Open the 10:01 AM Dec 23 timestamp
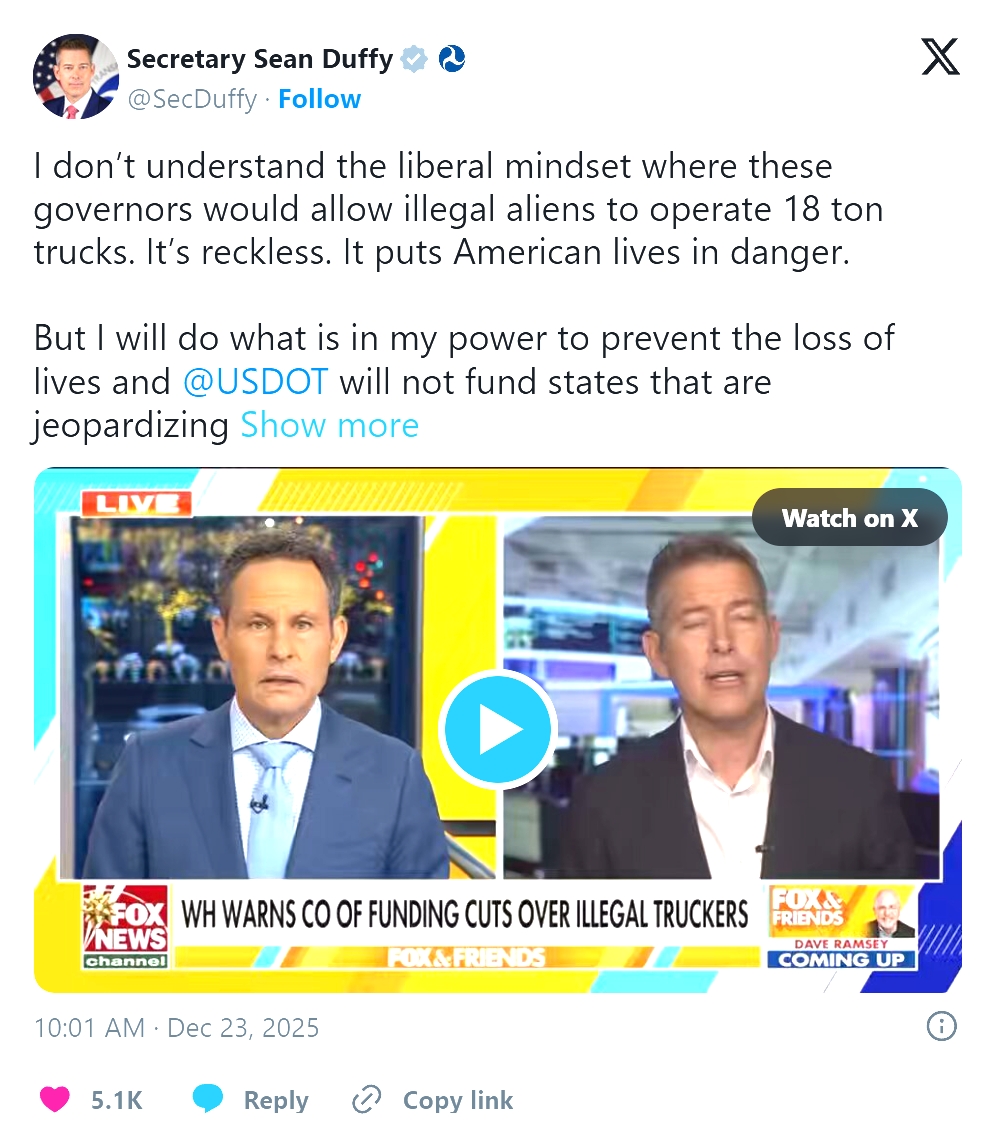The image size is (997, 1134). pos(176,1028)
